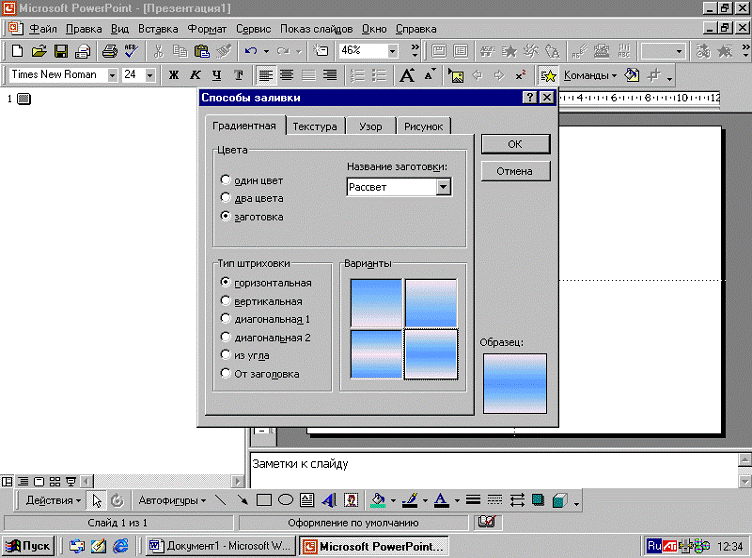Open the 'Название заготовки' preset dropdown
752x558 pixels.
444,187
